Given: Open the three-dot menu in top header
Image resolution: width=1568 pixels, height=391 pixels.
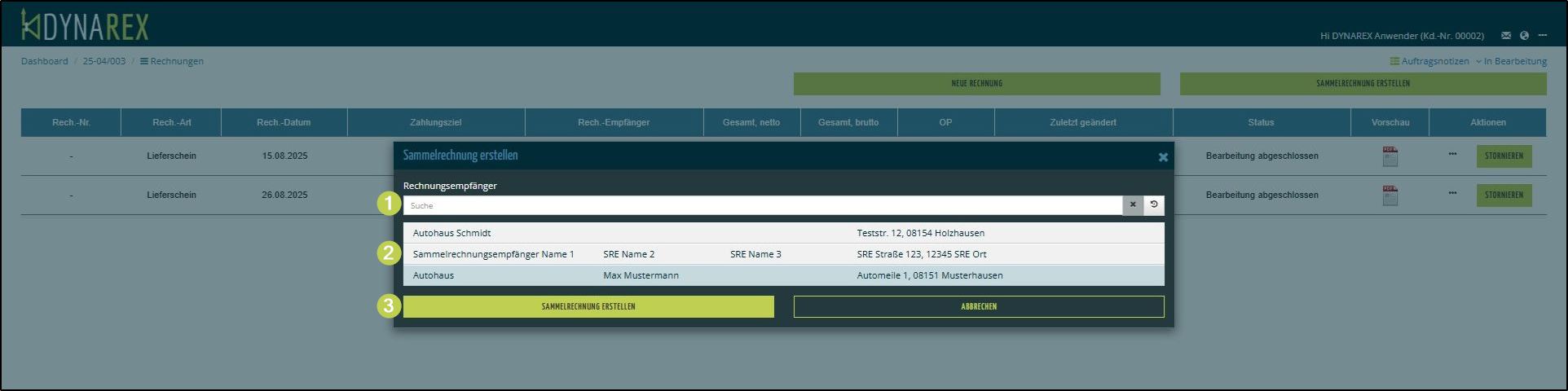Looking at the screenshot, I should [x=1542, y=36].
